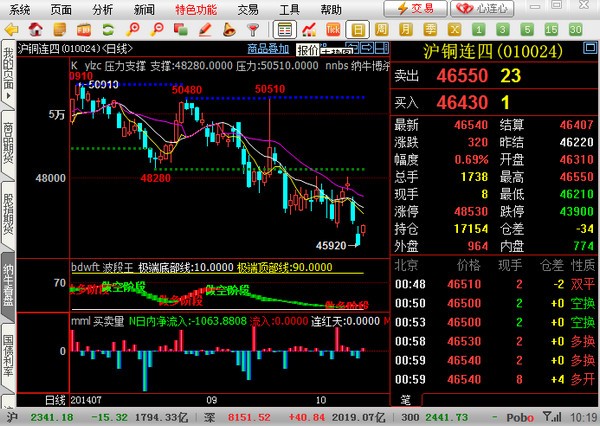This screenshot has width=600, height=426.
Task: Open the funnel filter icon
Action: point(253,30)
